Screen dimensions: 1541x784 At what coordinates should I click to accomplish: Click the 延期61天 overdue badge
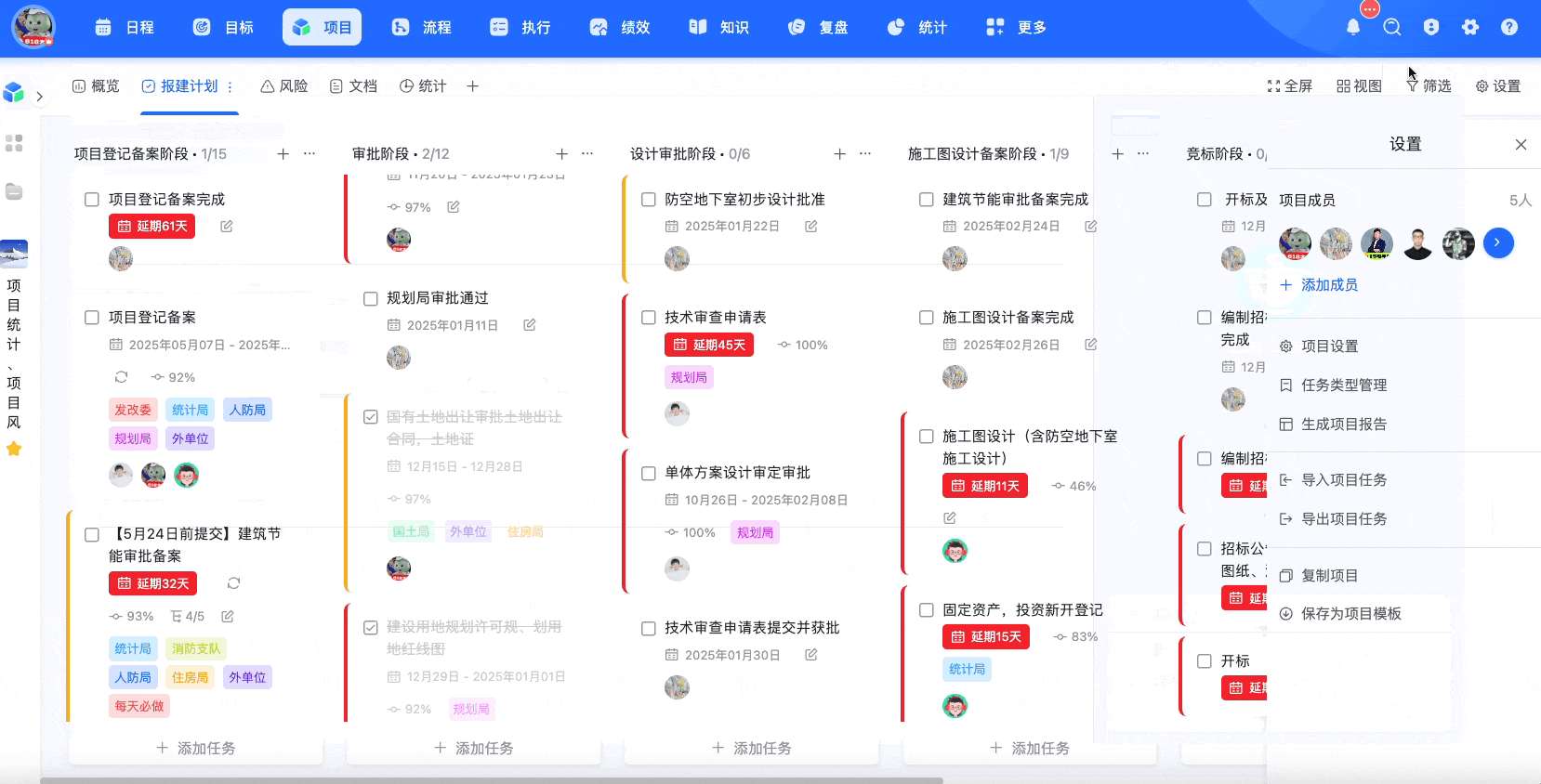(x=151, y=227)
